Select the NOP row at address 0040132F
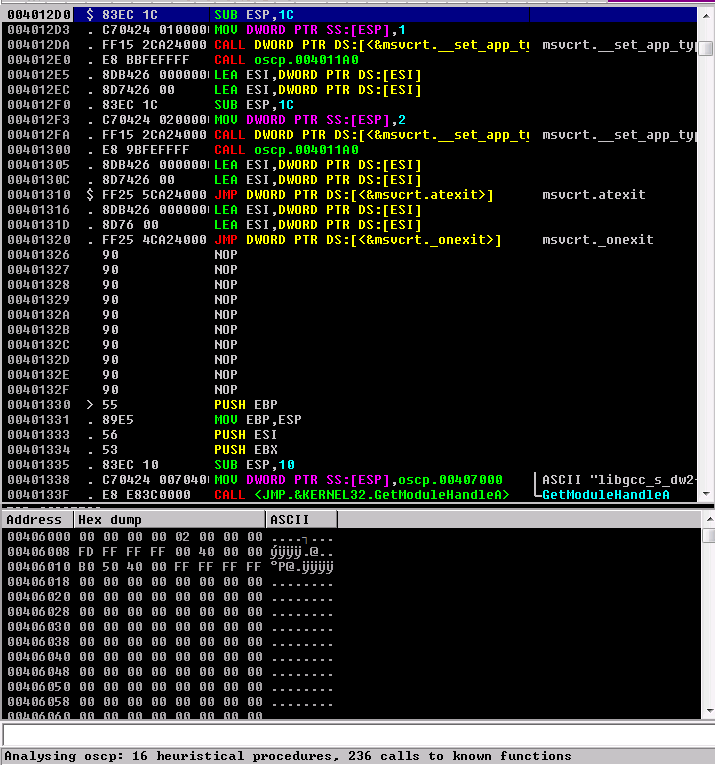Screen dimensions: 715x765 click(x=349, y=390)
